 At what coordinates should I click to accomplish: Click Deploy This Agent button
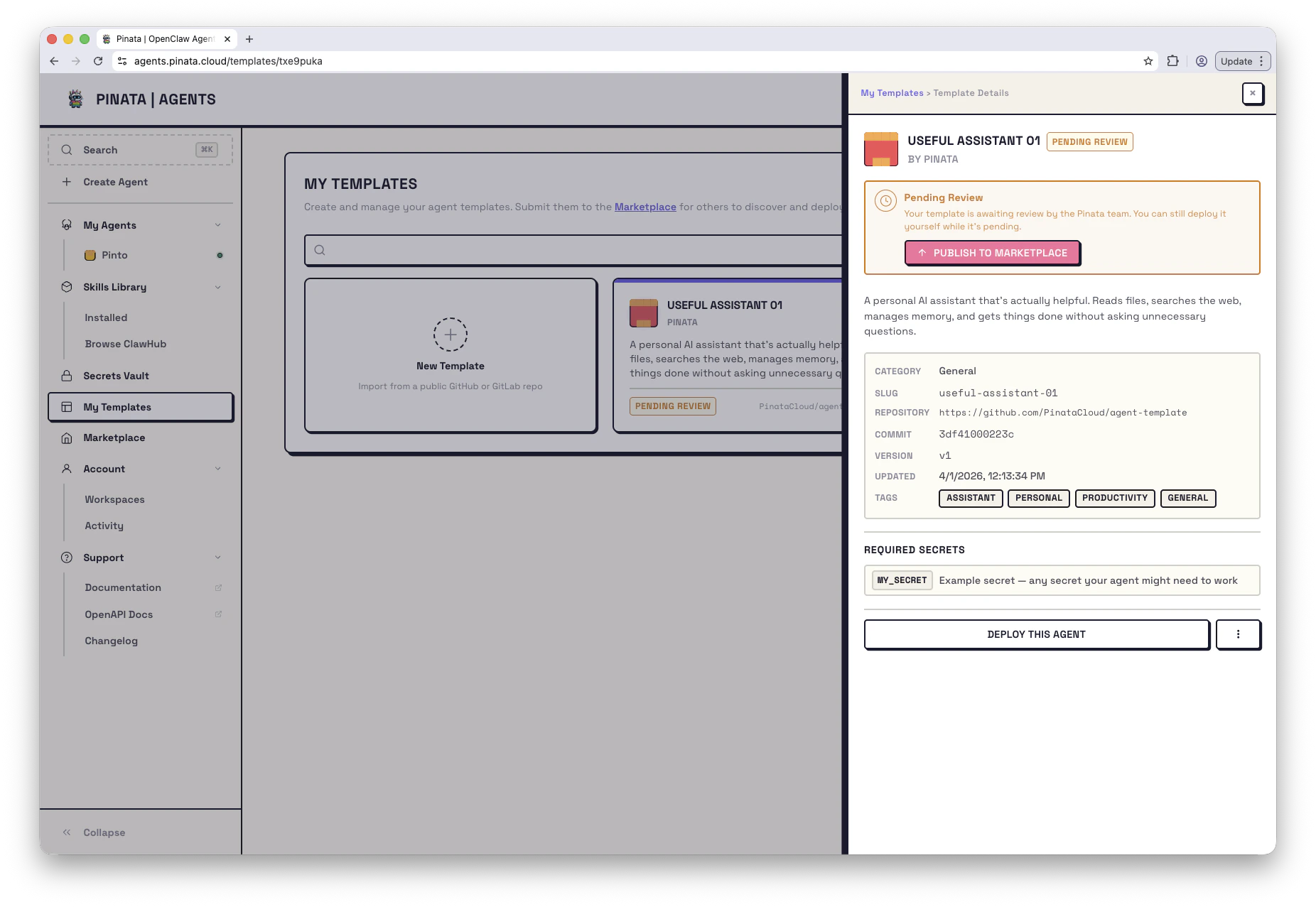[1036, 634]
